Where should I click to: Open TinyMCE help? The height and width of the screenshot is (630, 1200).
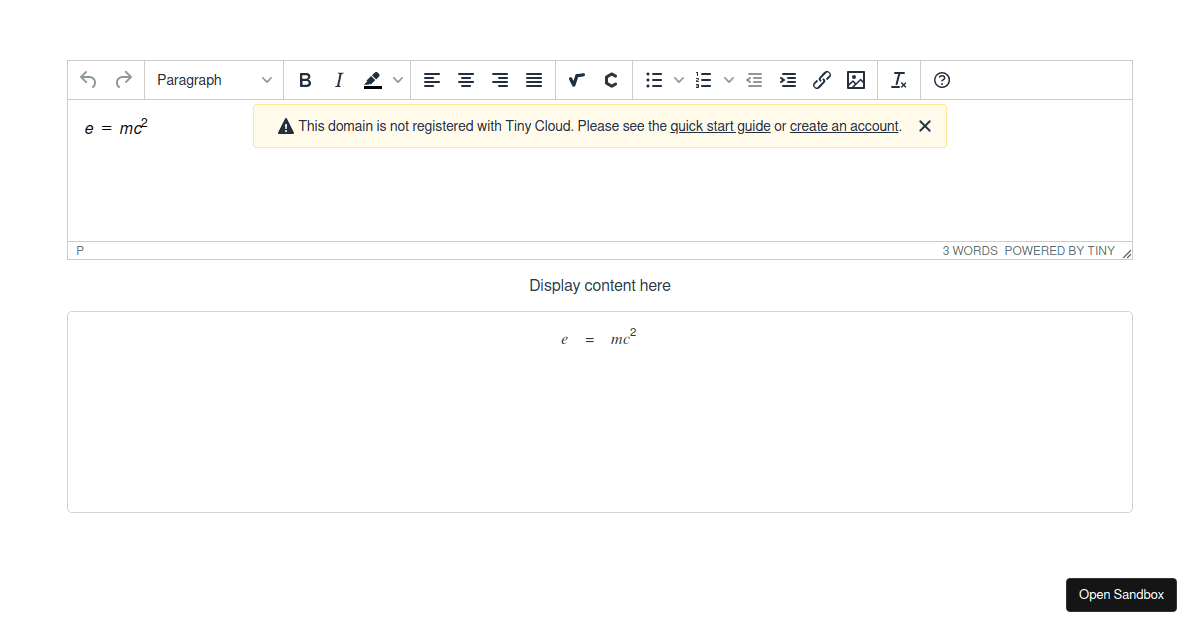pos(941,80)
